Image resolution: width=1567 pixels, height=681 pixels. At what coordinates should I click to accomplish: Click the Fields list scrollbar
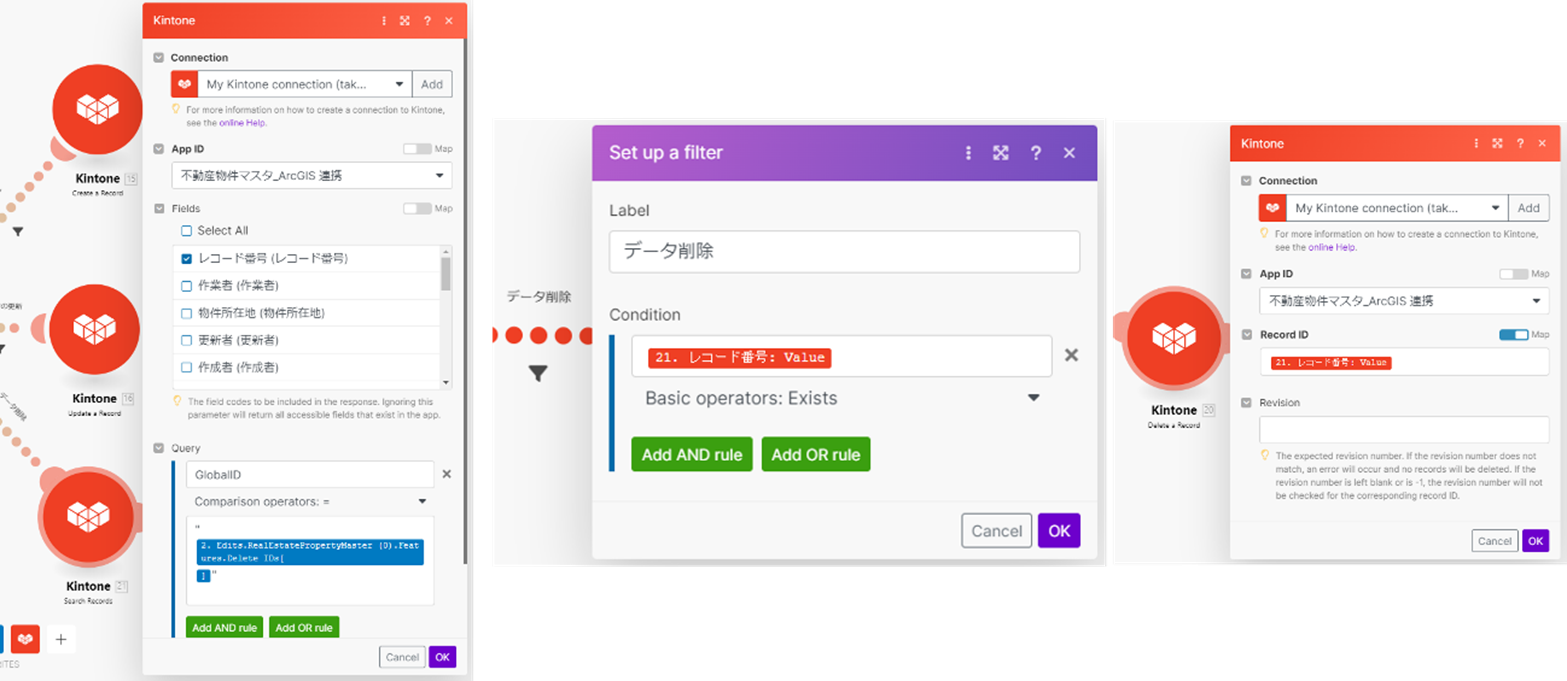click(446, 273)
